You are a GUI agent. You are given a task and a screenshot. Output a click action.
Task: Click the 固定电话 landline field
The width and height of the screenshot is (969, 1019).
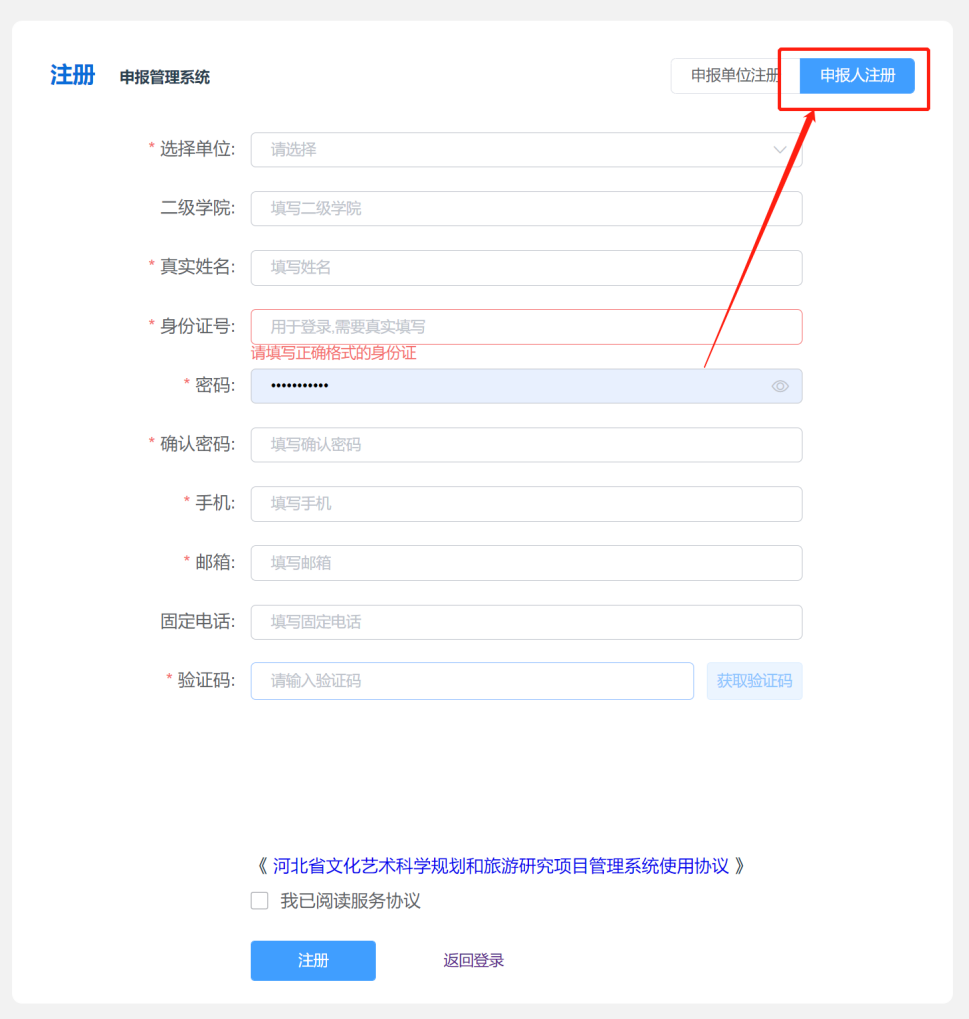(526, 622)
